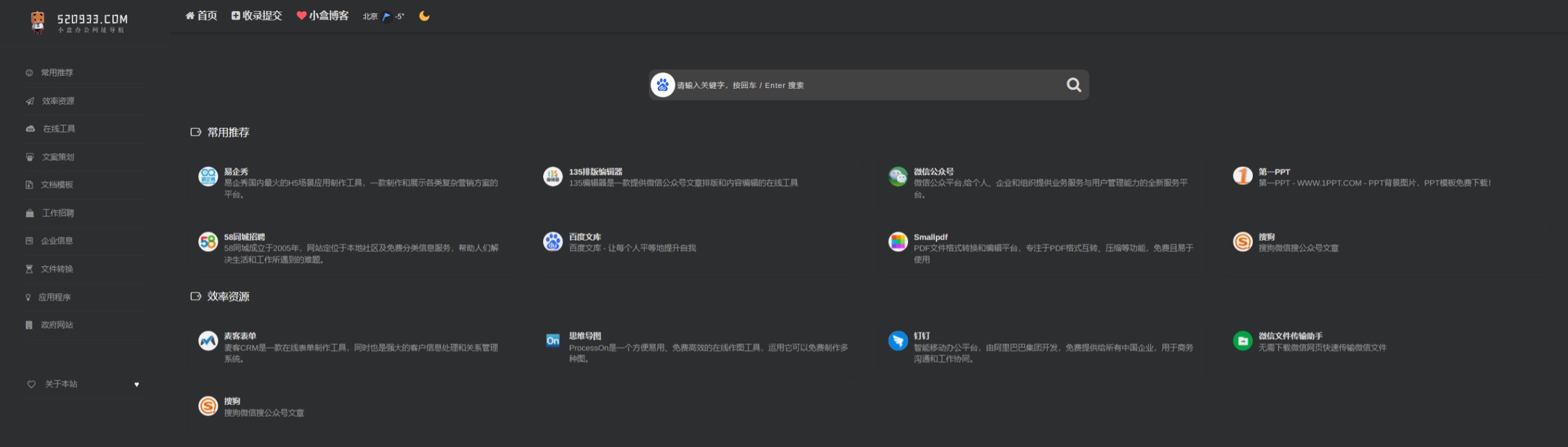This screenshot has width=1568, height=447.
Task: Open the 思维导图 title link
Action: 585,336
